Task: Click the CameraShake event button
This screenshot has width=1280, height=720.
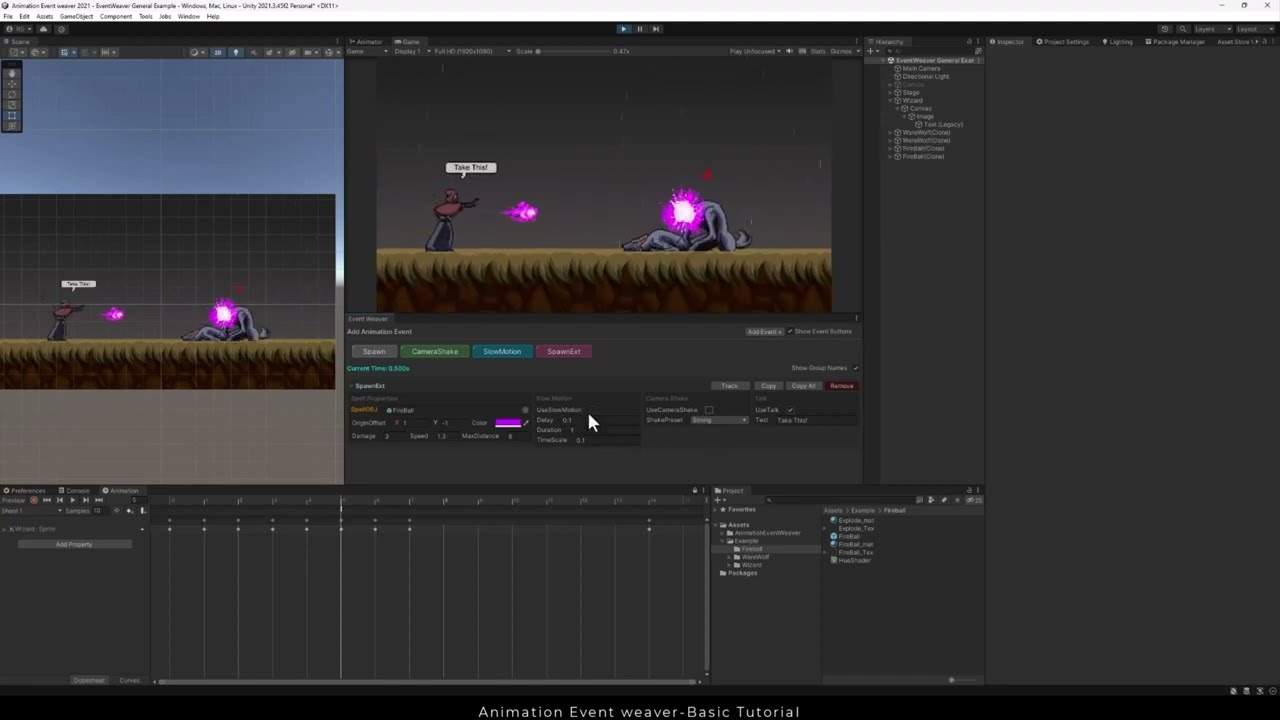Action: (x=435, y=352)
